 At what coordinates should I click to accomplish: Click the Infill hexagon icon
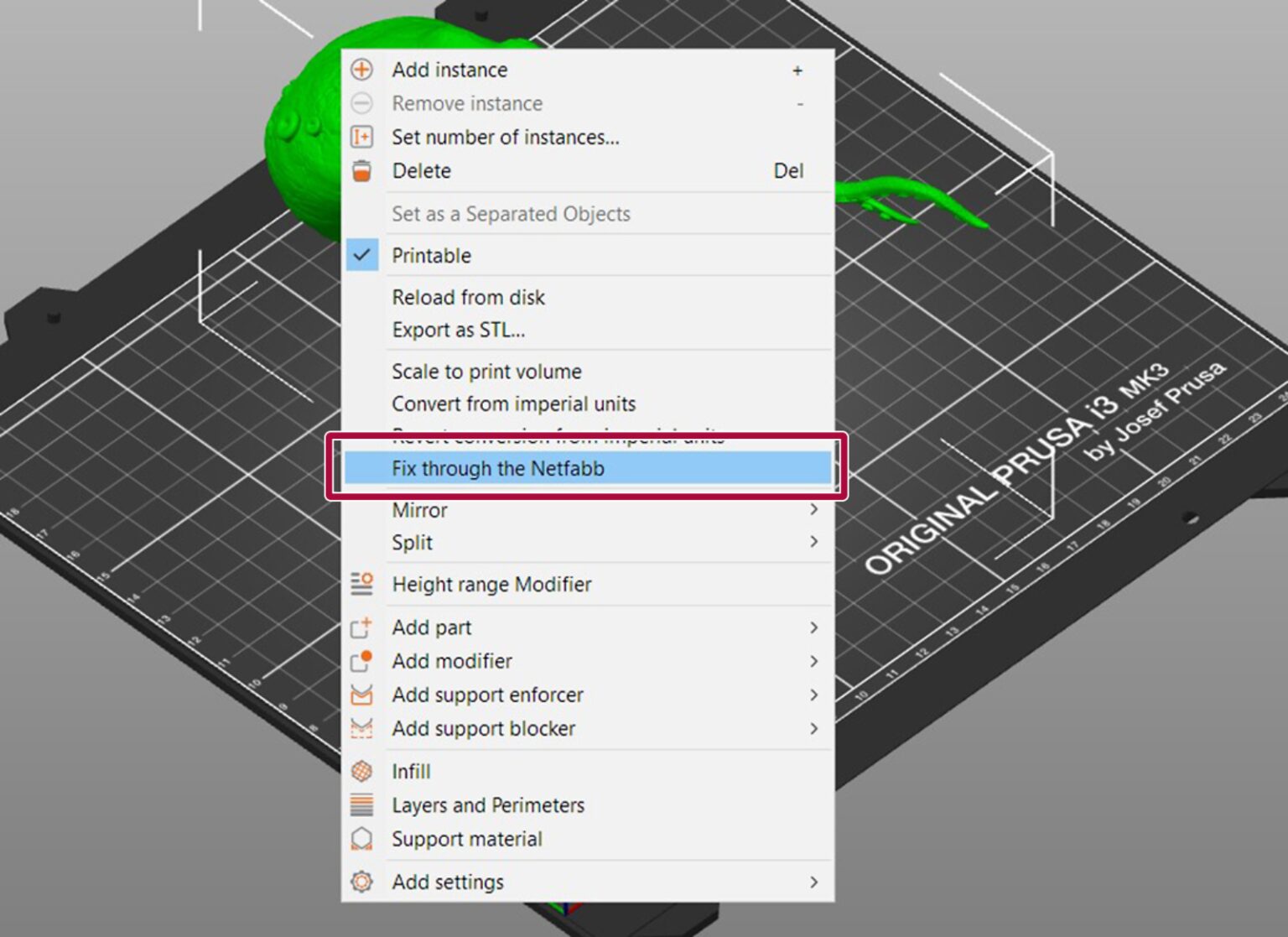(x=361, y=771)
